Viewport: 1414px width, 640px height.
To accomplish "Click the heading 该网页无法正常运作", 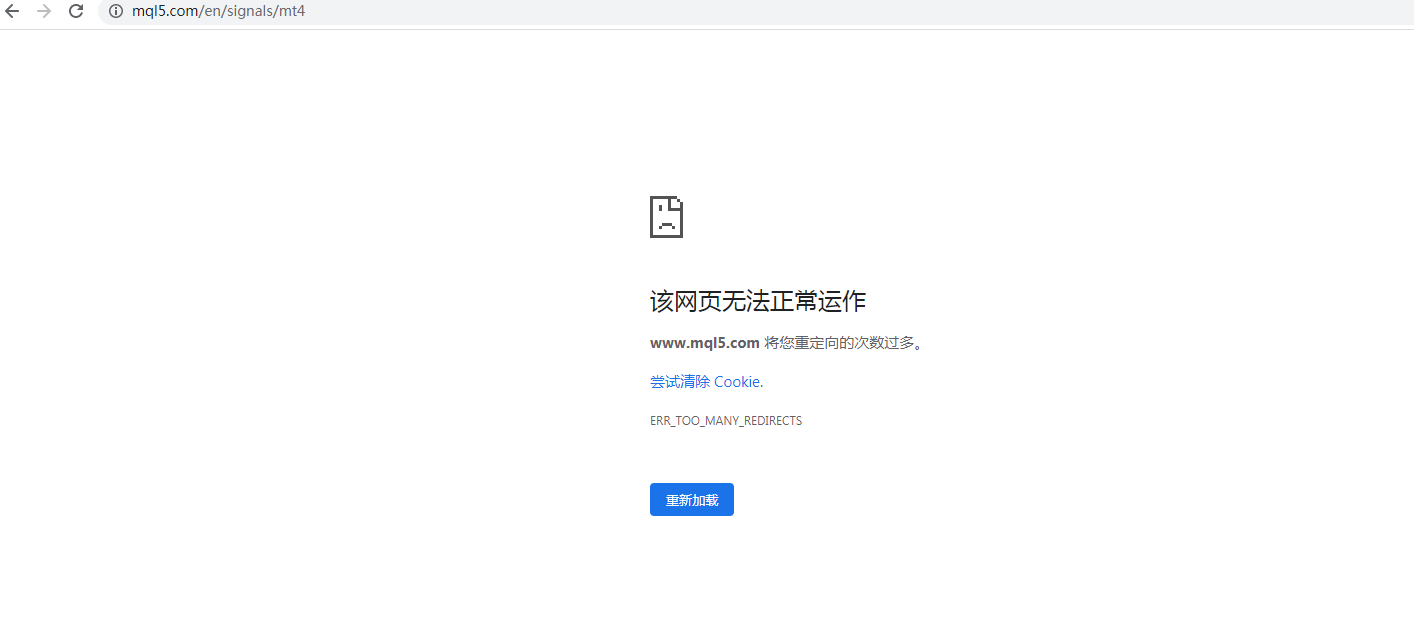I will coord(758,301).
